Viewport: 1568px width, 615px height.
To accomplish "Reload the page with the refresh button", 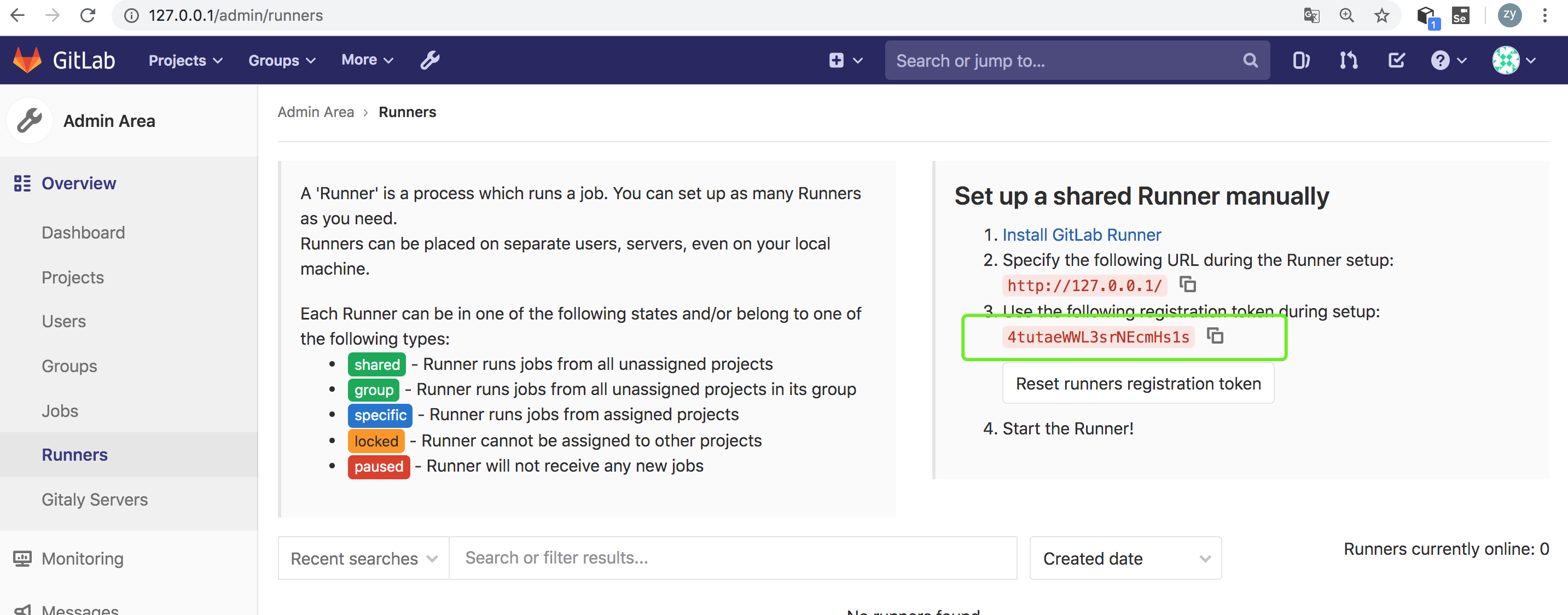I will click(x=88, y=15).
